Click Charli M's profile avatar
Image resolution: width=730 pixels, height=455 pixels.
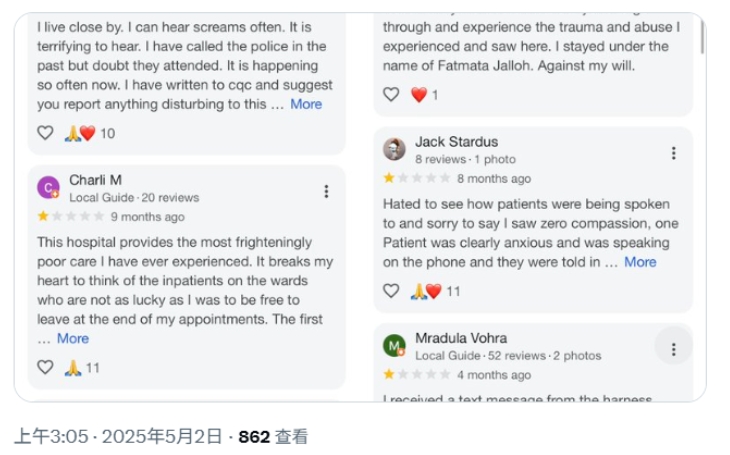click(x=48, y=188)
